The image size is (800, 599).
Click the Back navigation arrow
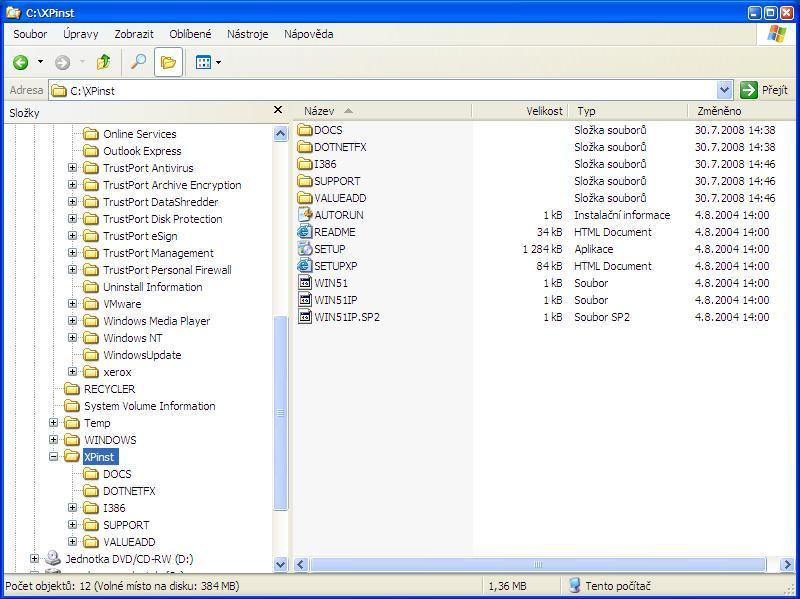20,63
